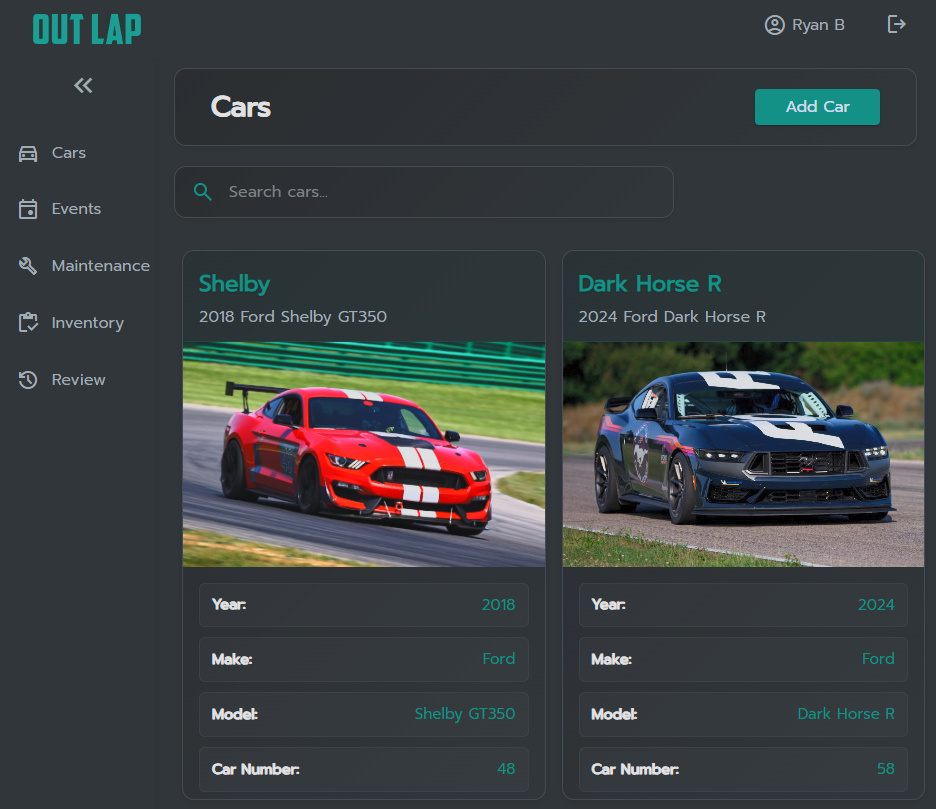Click the logout icon in header
This screenshot has width=936, height=809.
897,25
